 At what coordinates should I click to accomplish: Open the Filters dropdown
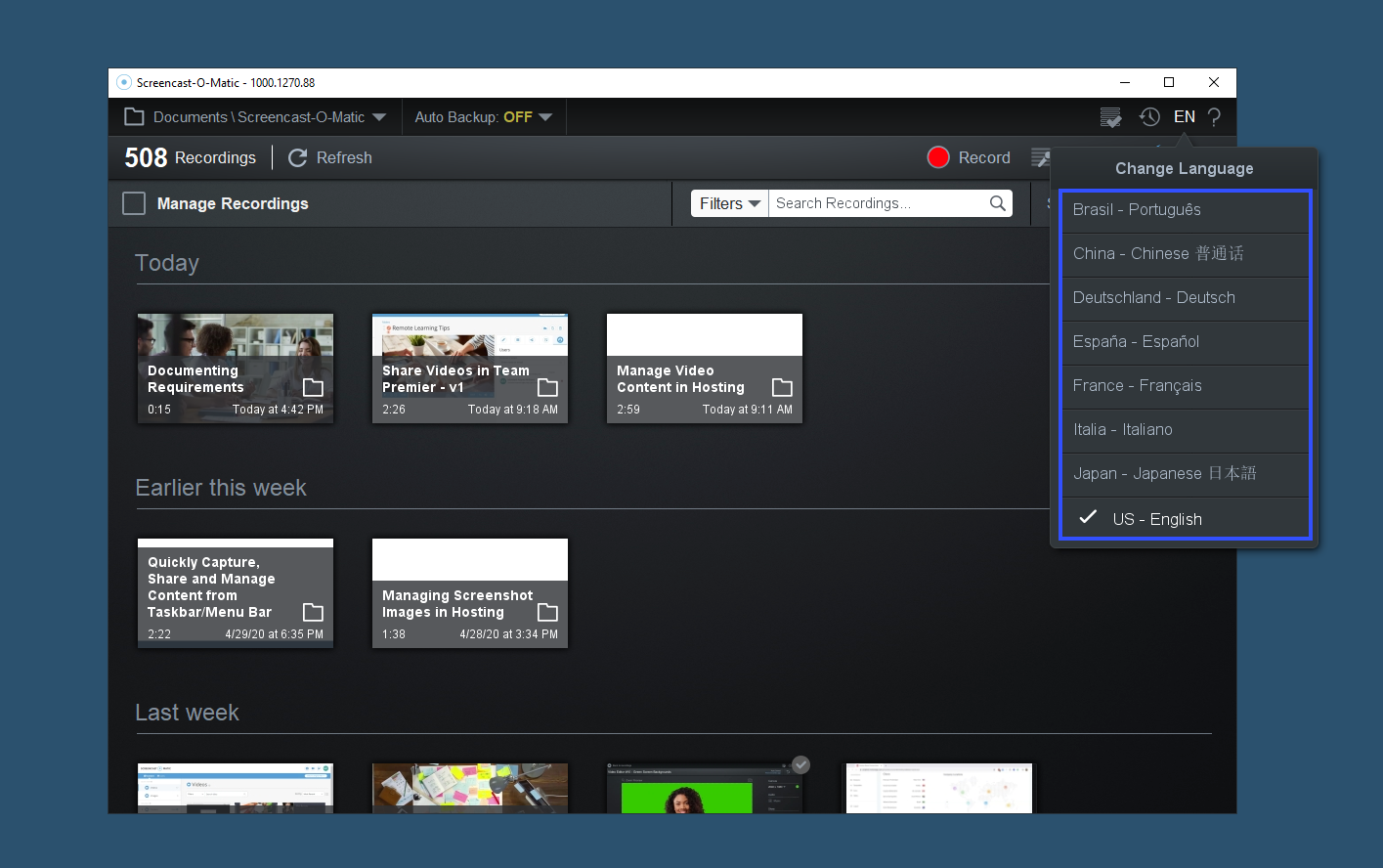click(730, 203)
